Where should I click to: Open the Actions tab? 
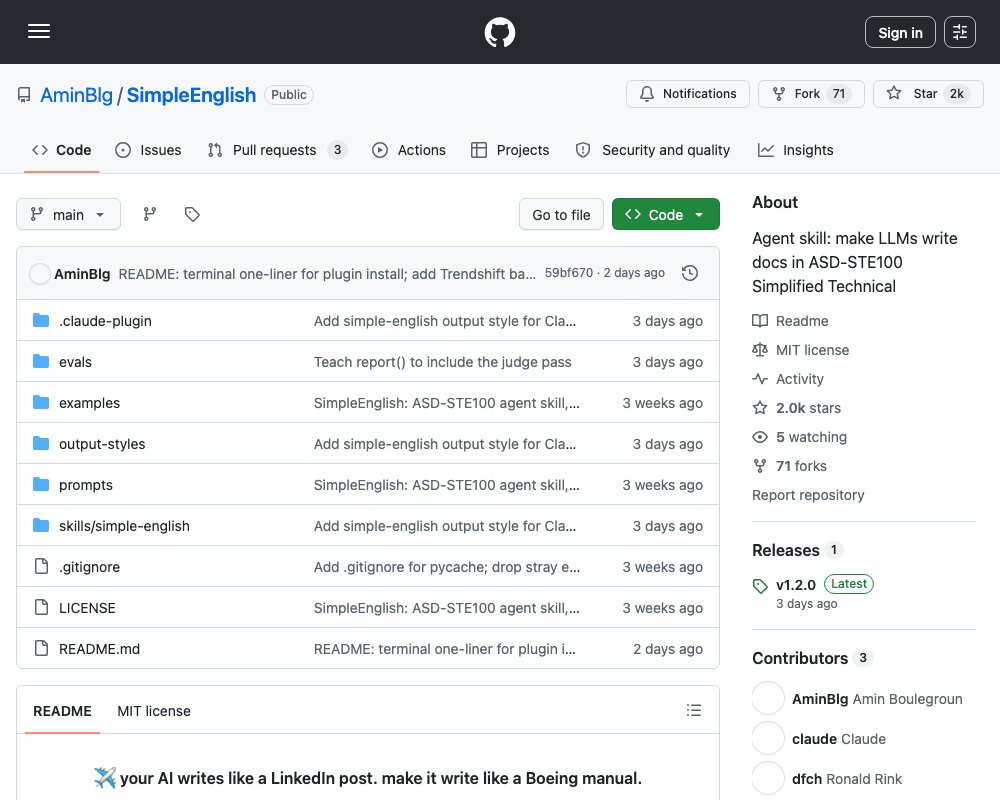[x=409, y=150]
